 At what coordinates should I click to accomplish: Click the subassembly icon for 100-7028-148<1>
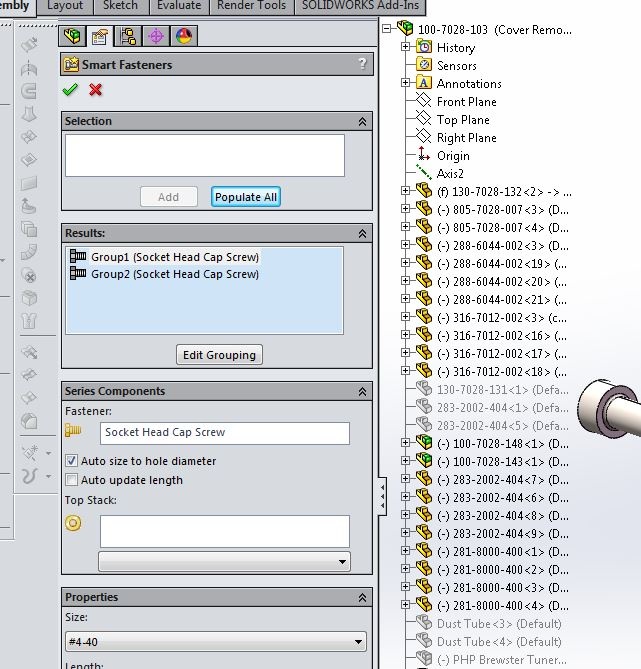point(424,442)
